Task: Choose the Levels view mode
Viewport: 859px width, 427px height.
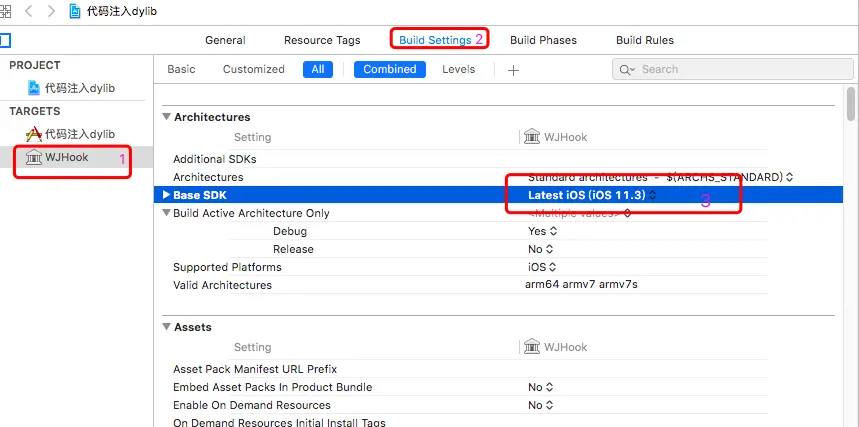Action: point(459,69)
